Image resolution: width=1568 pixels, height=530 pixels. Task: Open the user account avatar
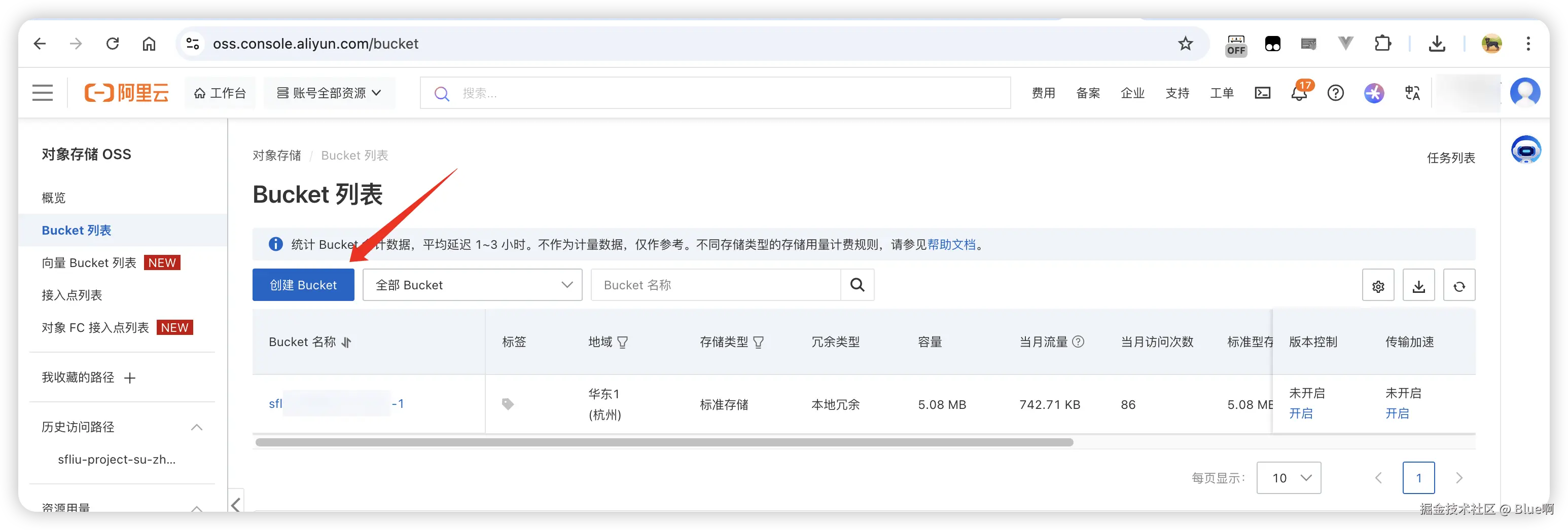[x=1525, y=93]
